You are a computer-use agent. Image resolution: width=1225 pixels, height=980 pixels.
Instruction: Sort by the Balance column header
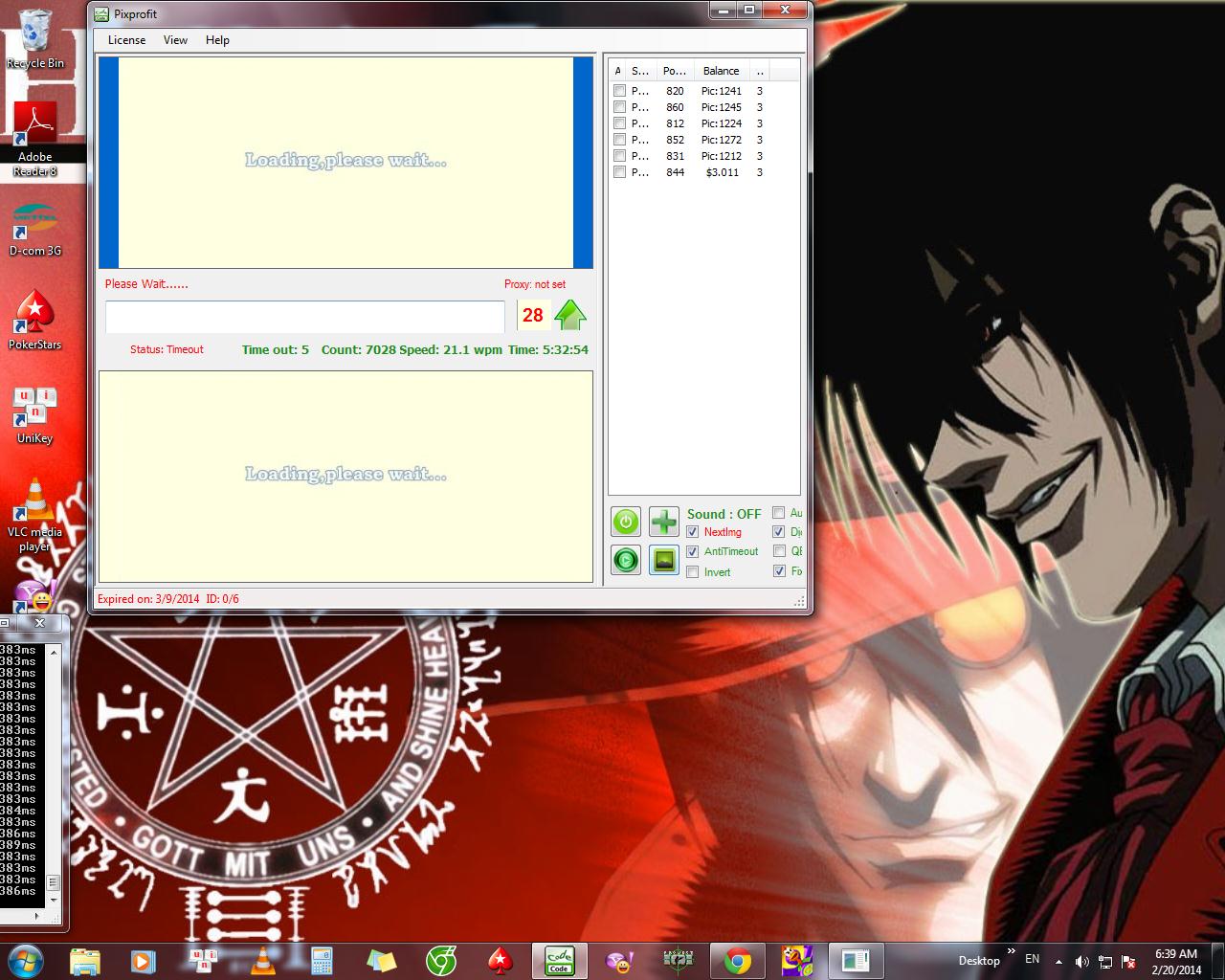pos(721,71)
